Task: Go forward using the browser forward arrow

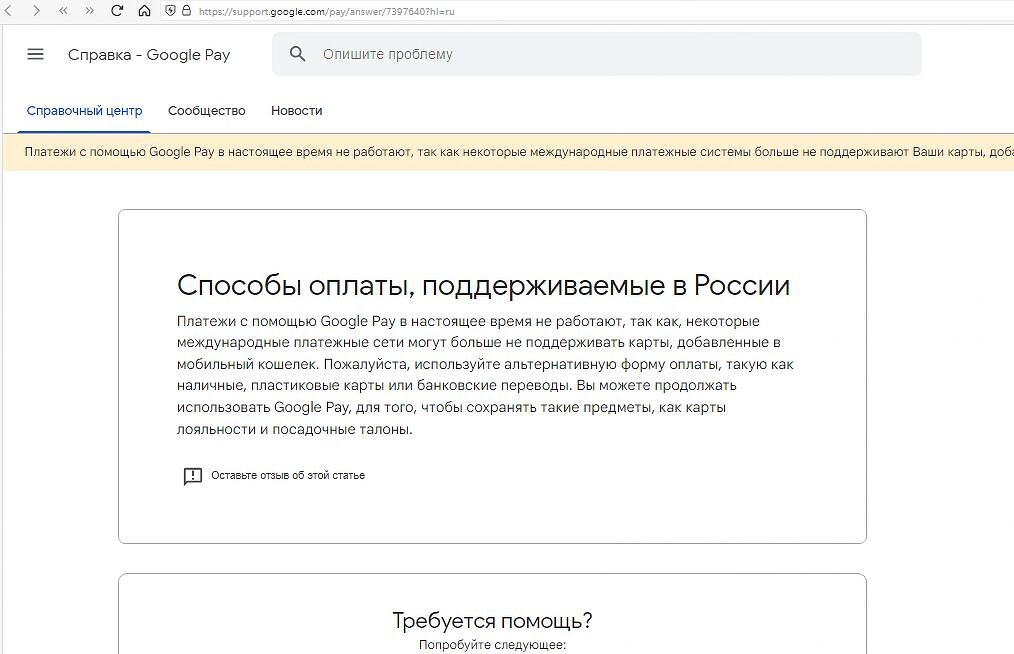Action: pos(36,11)
